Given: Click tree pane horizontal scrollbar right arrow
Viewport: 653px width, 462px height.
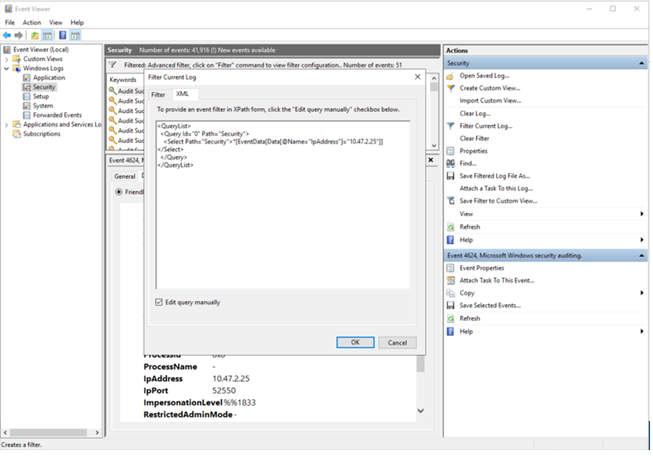Looking at the screenshot, I should (97, 432).
